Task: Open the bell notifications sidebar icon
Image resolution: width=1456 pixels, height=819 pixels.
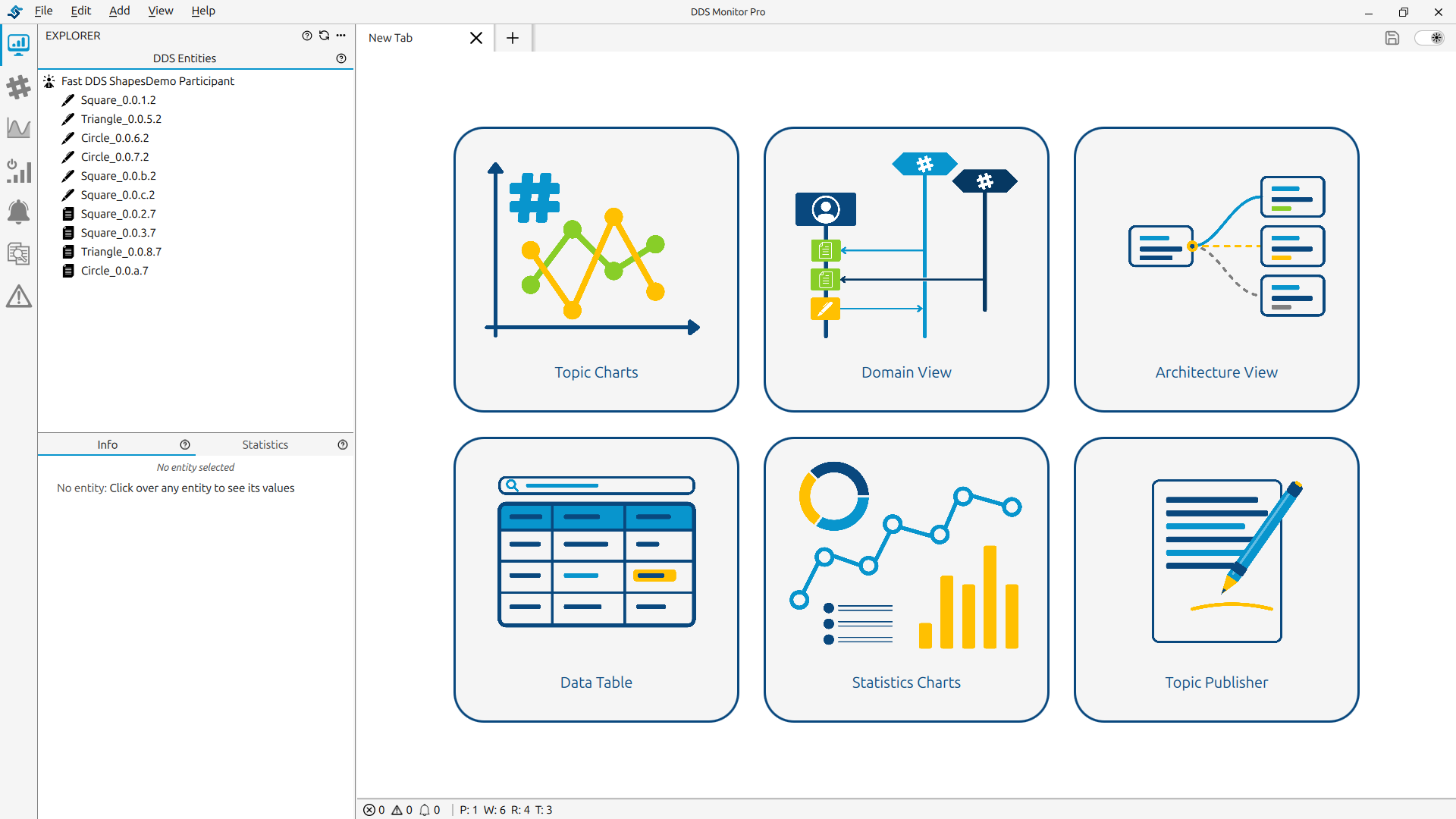Action: (18, 212)
